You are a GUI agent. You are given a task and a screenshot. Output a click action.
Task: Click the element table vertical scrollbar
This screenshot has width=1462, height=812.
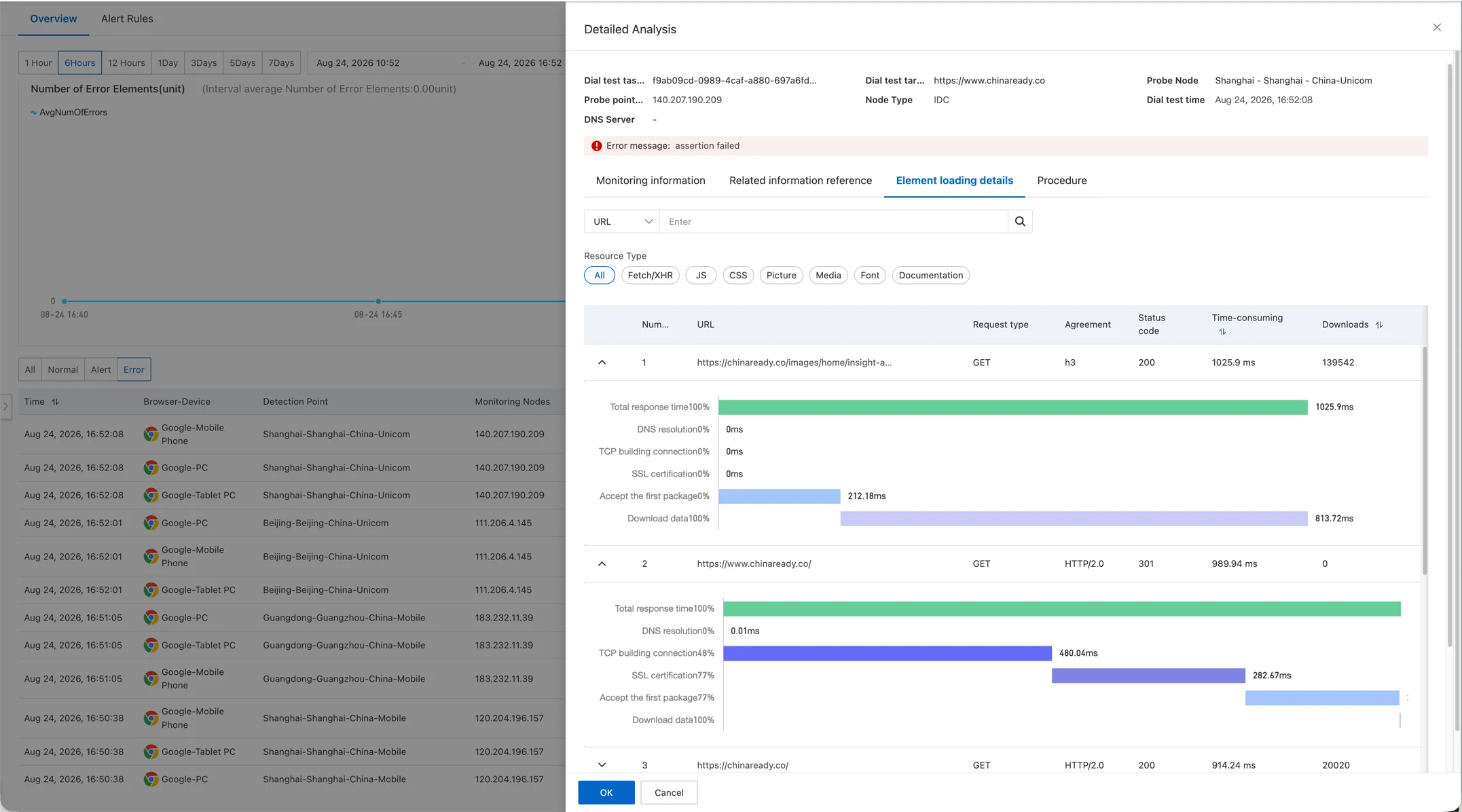[x=1424, y=462]
